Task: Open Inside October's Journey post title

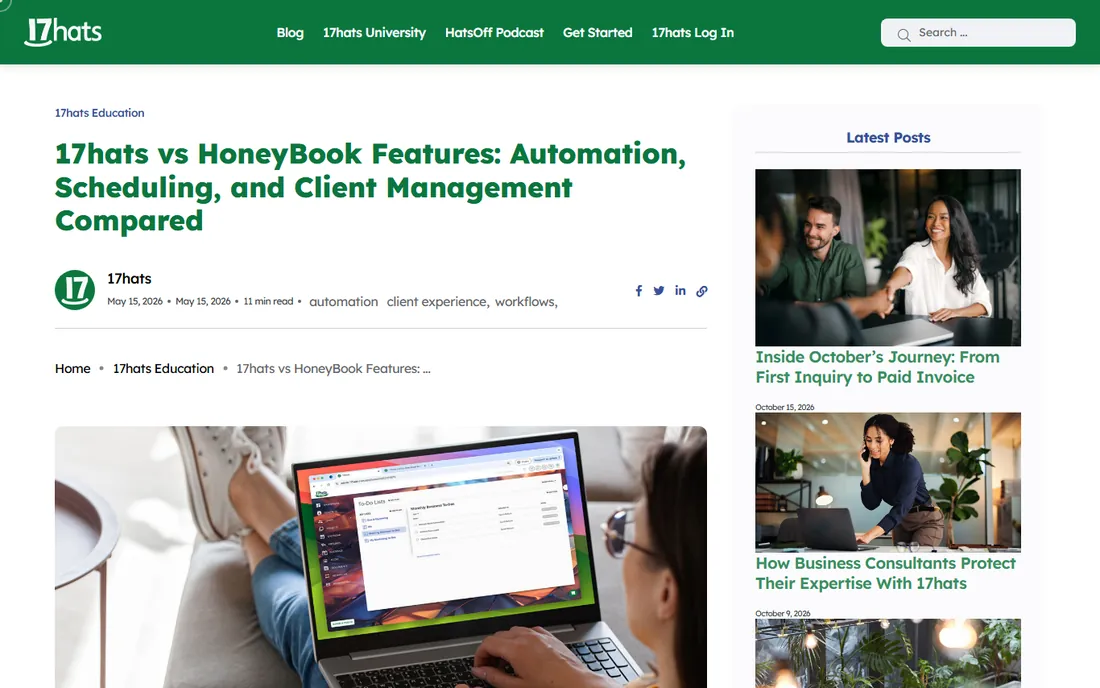Action: [878, 367]
